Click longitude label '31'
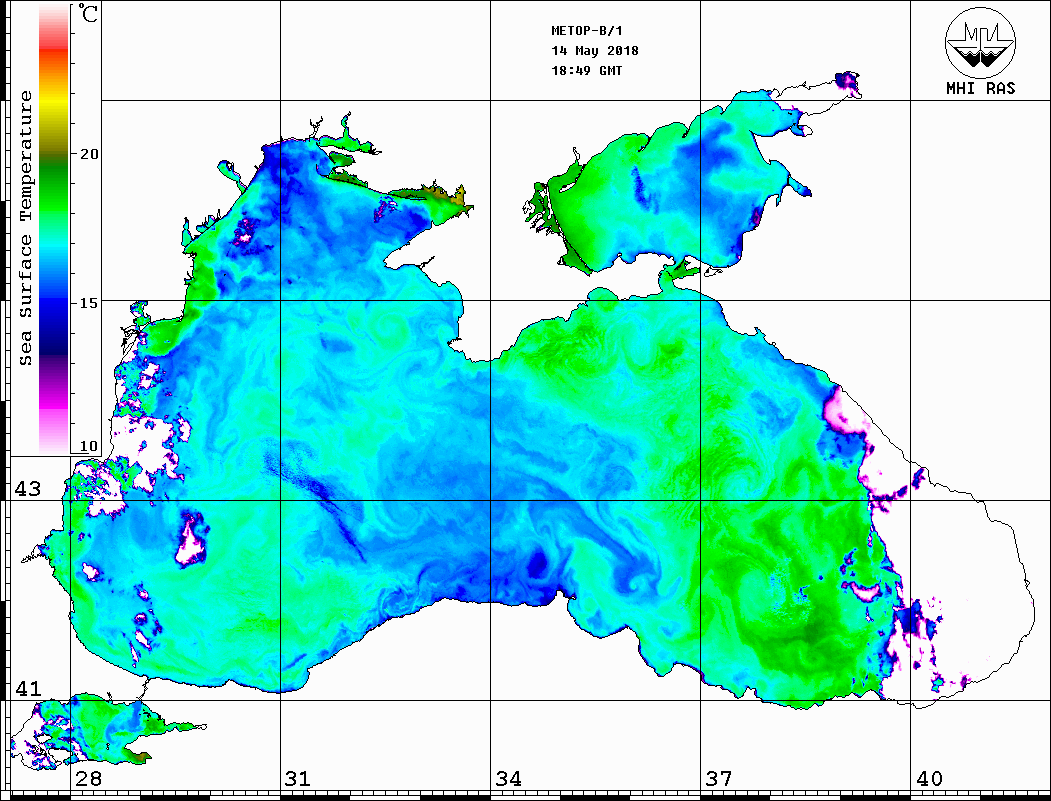This screenshot has height=801, width=1051. click(298, 778)
